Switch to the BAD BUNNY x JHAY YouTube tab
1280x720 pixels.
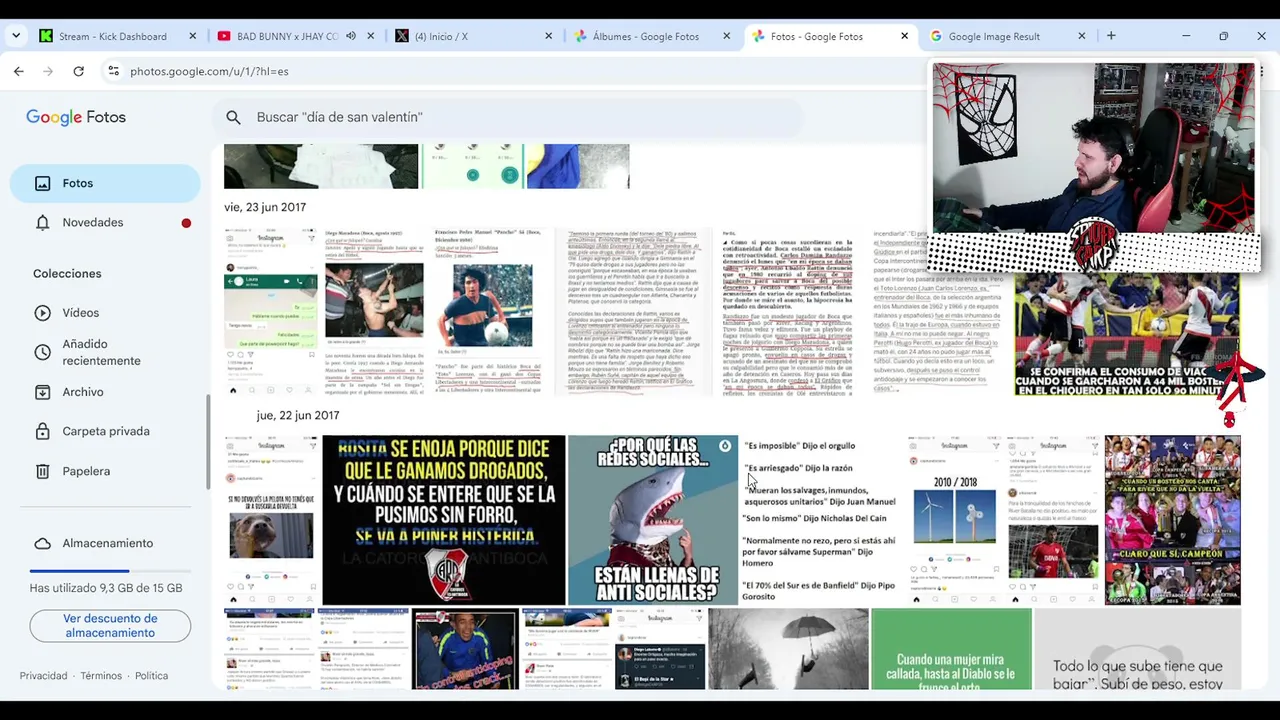point(296,36)
